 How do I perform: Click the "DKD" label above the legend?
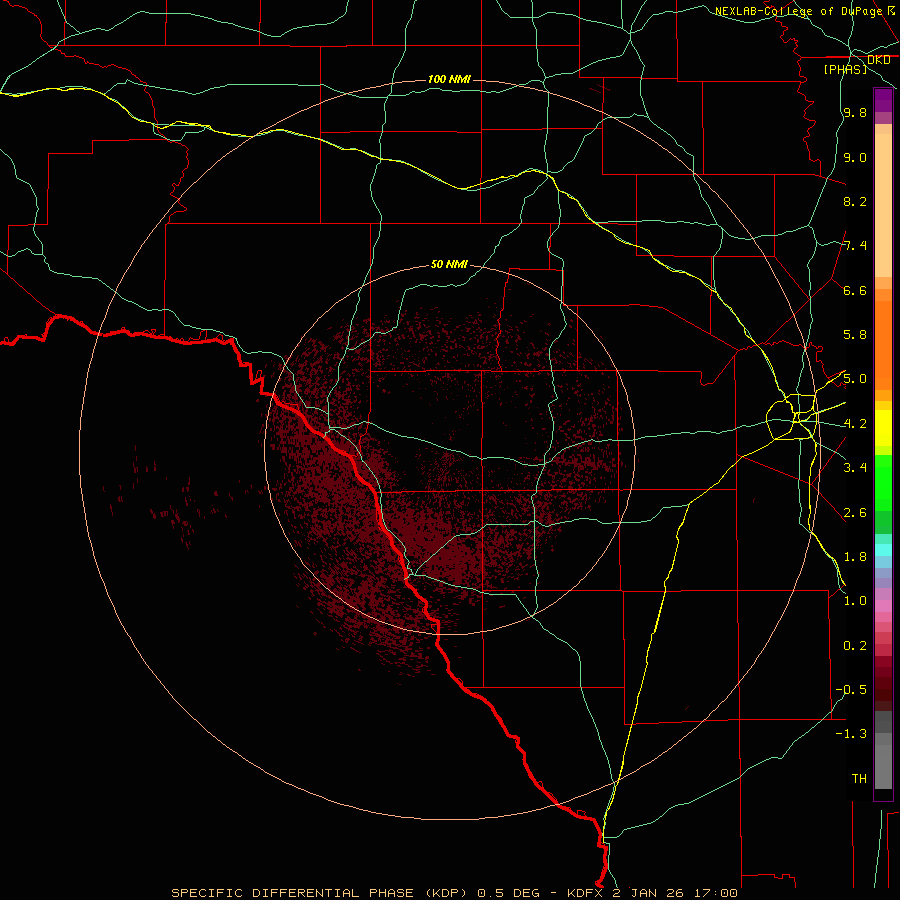[x=878, y=60]
